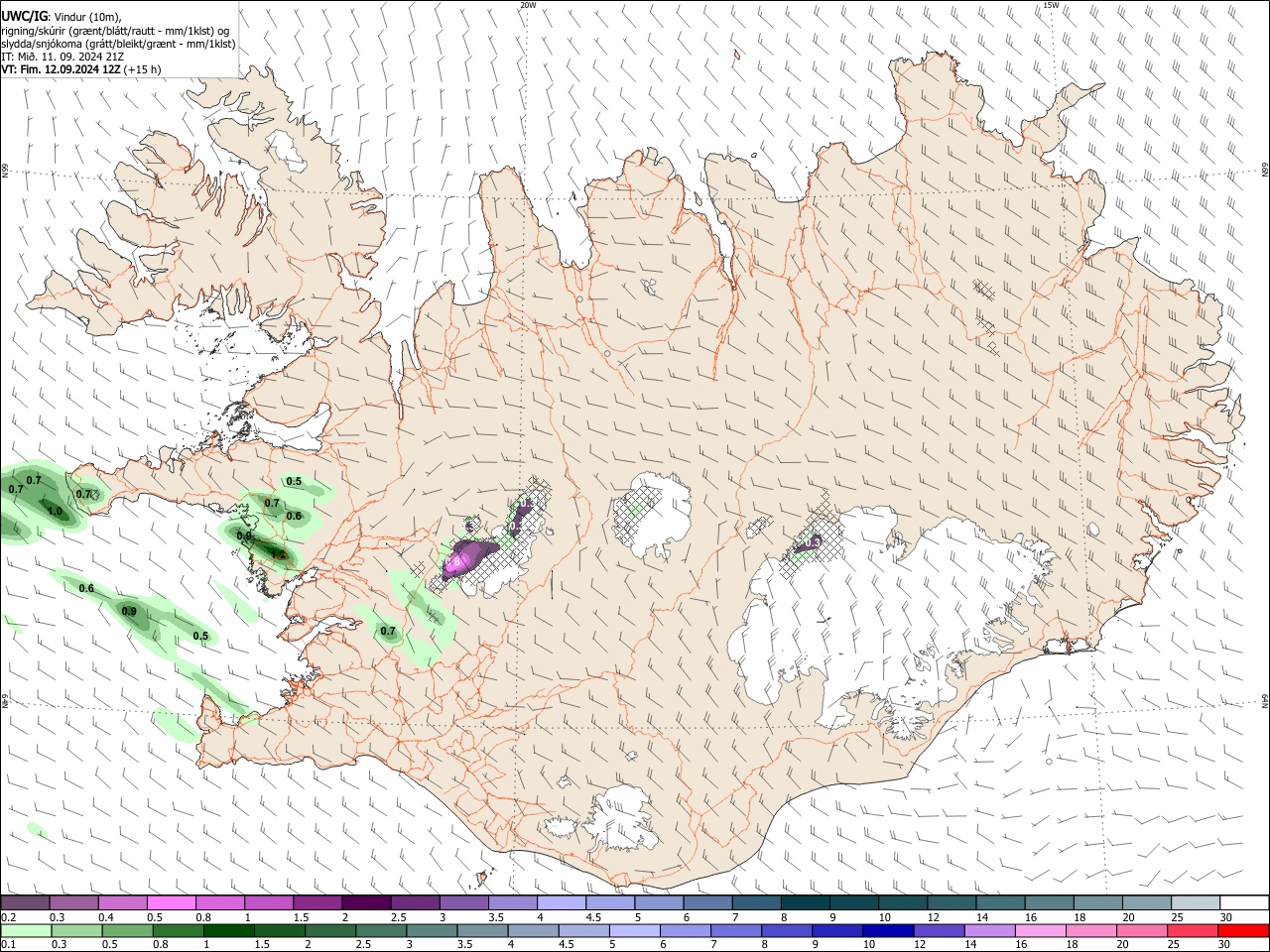
Task: Click the 14 swatch on the upper teal scale
Action: click(x=1000, y=902)
